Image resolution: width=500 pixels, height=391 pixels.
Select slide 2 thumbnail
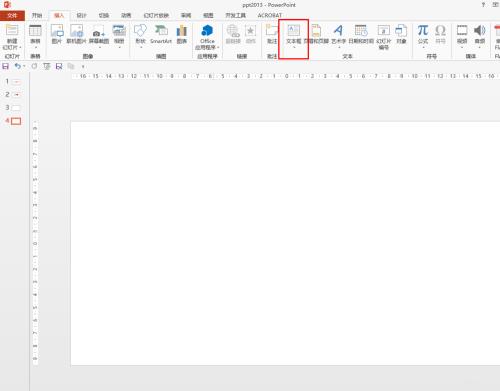click(x=16, y=95)
